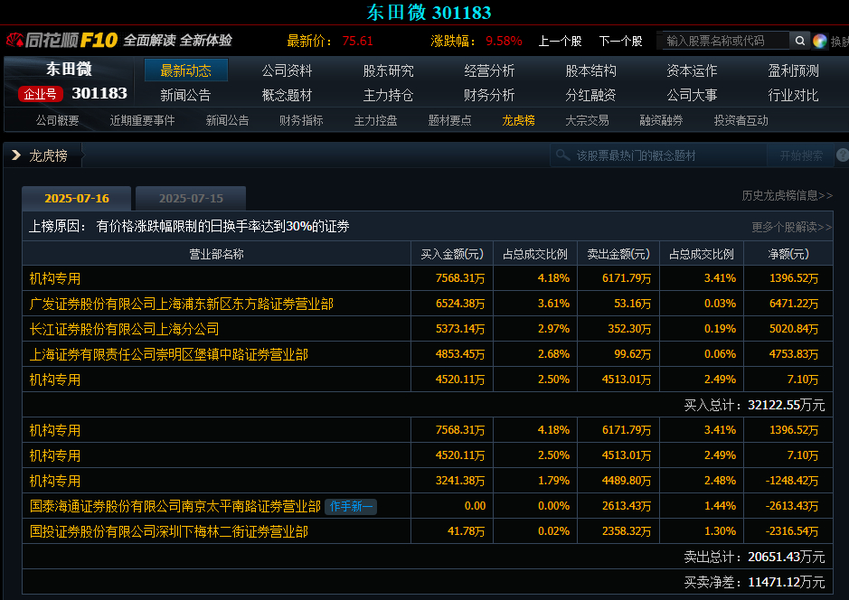Switch to 主力控盘 sub-tab
Viewport: 849px width, 600px height.
click(376, 120)
